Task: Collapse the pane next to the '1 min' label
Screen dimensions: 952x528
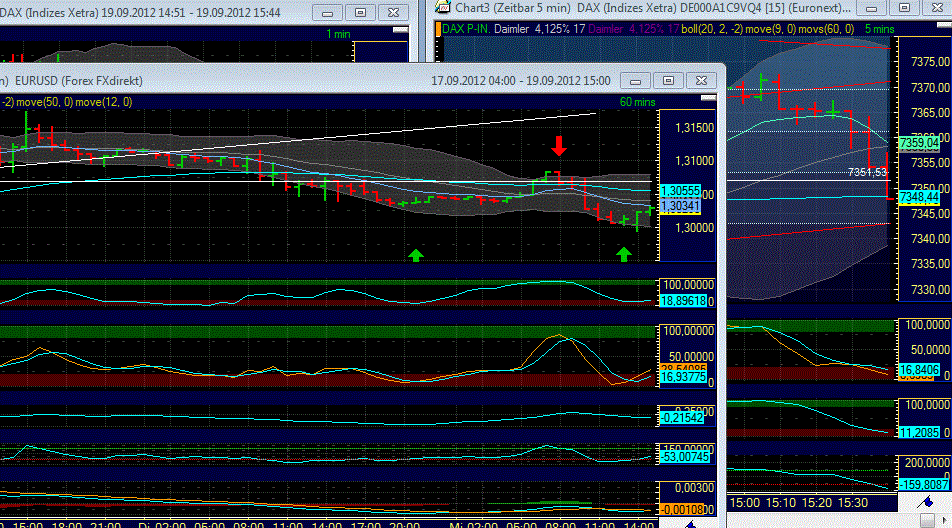Action: pos(401,30)
